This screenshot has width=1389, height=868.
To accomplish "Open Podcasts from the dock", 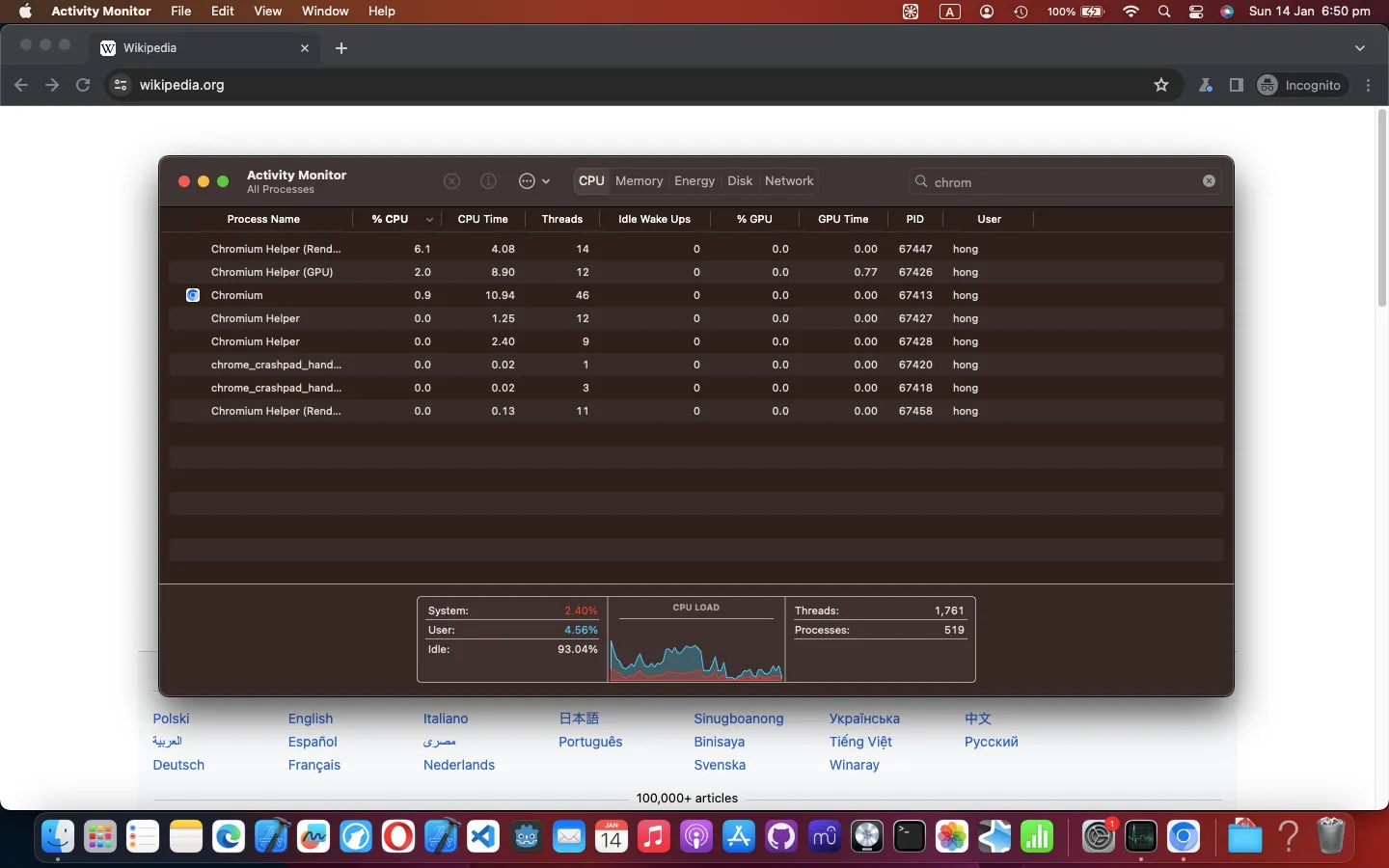I will [x=696, y=836].
